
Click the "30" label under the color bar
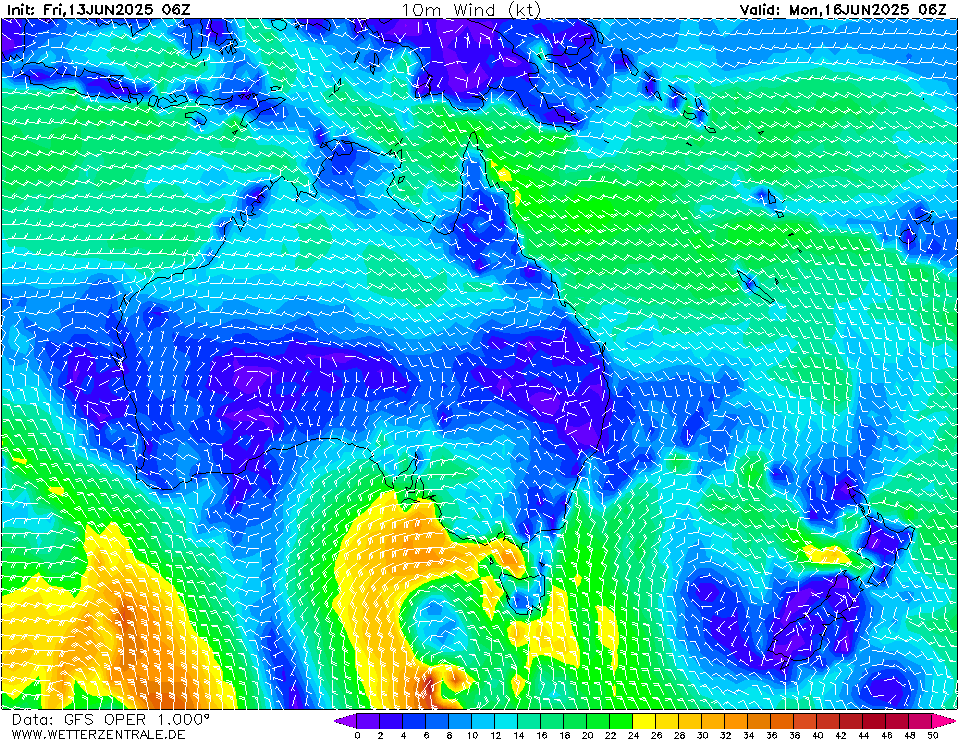pos(703,735)
